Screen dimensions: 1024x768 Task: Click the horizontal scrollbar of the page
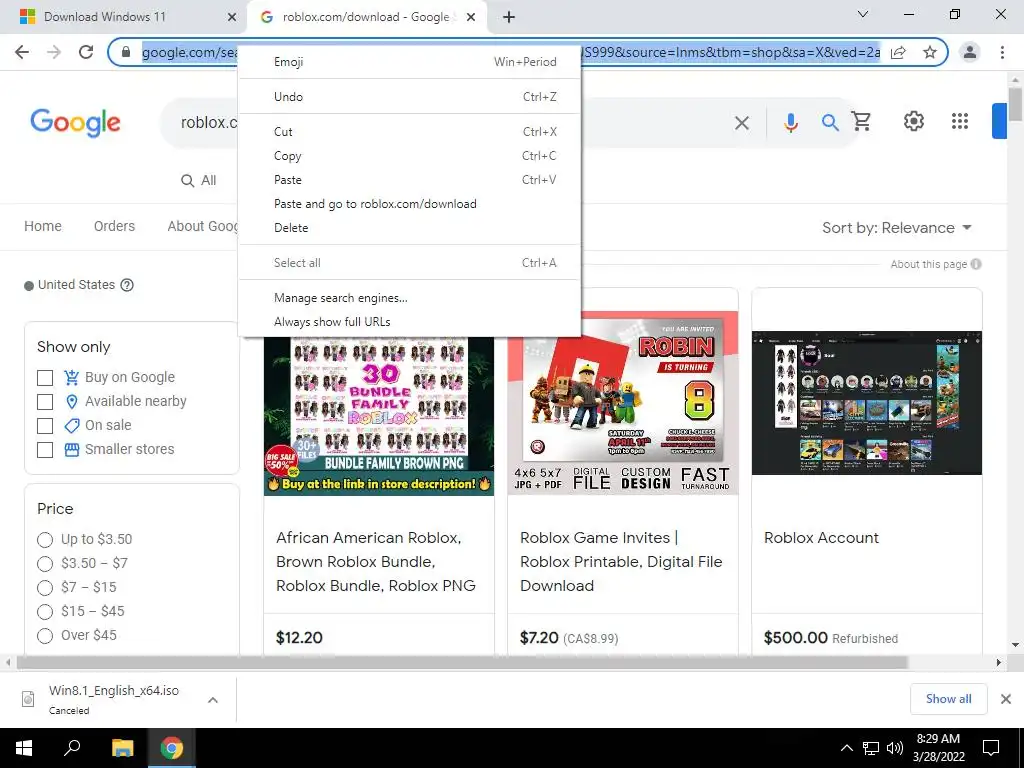click(x=462, y=663)
